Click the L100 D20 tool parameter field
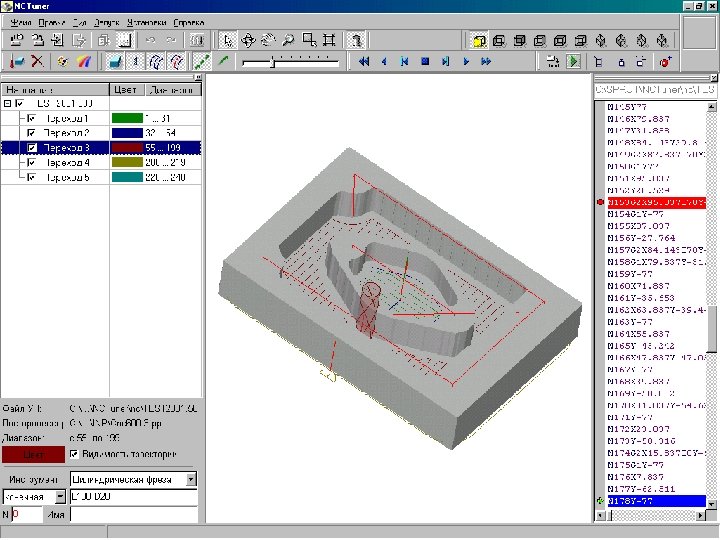This screenshot has width=720, height=540. point(134,497)
